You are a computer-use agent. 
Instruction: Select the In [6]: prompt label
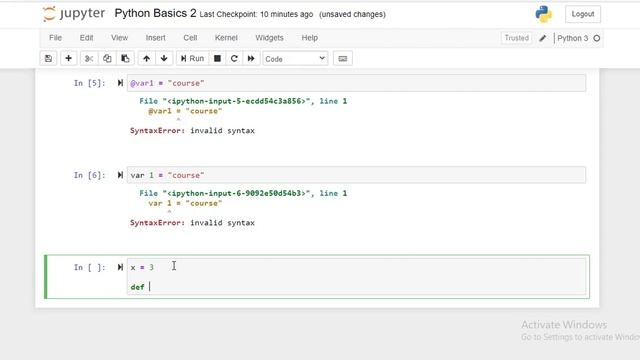coord(89,175)
